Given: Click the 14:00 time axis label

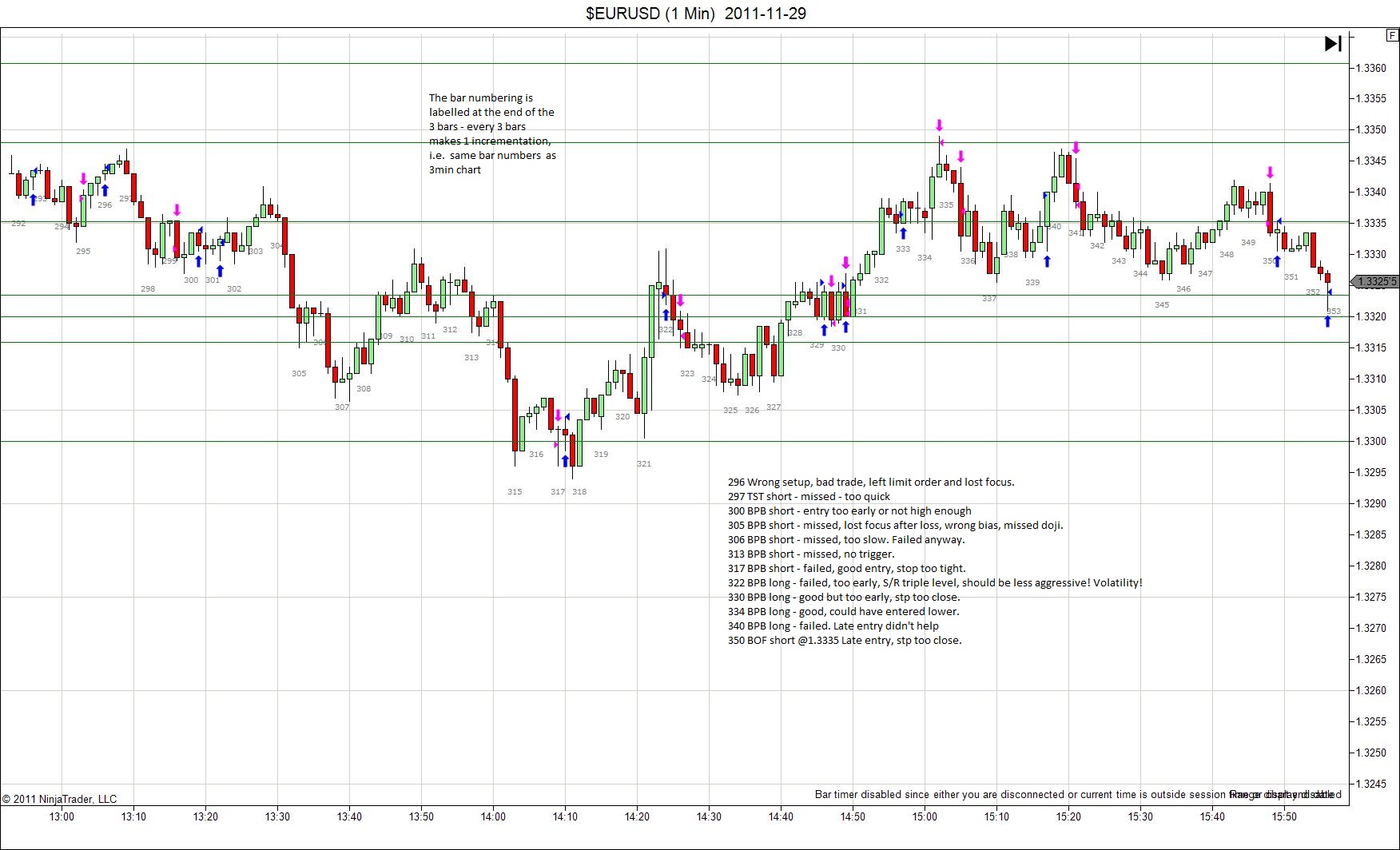Looking at the screenshot, I should click(493, 816).
